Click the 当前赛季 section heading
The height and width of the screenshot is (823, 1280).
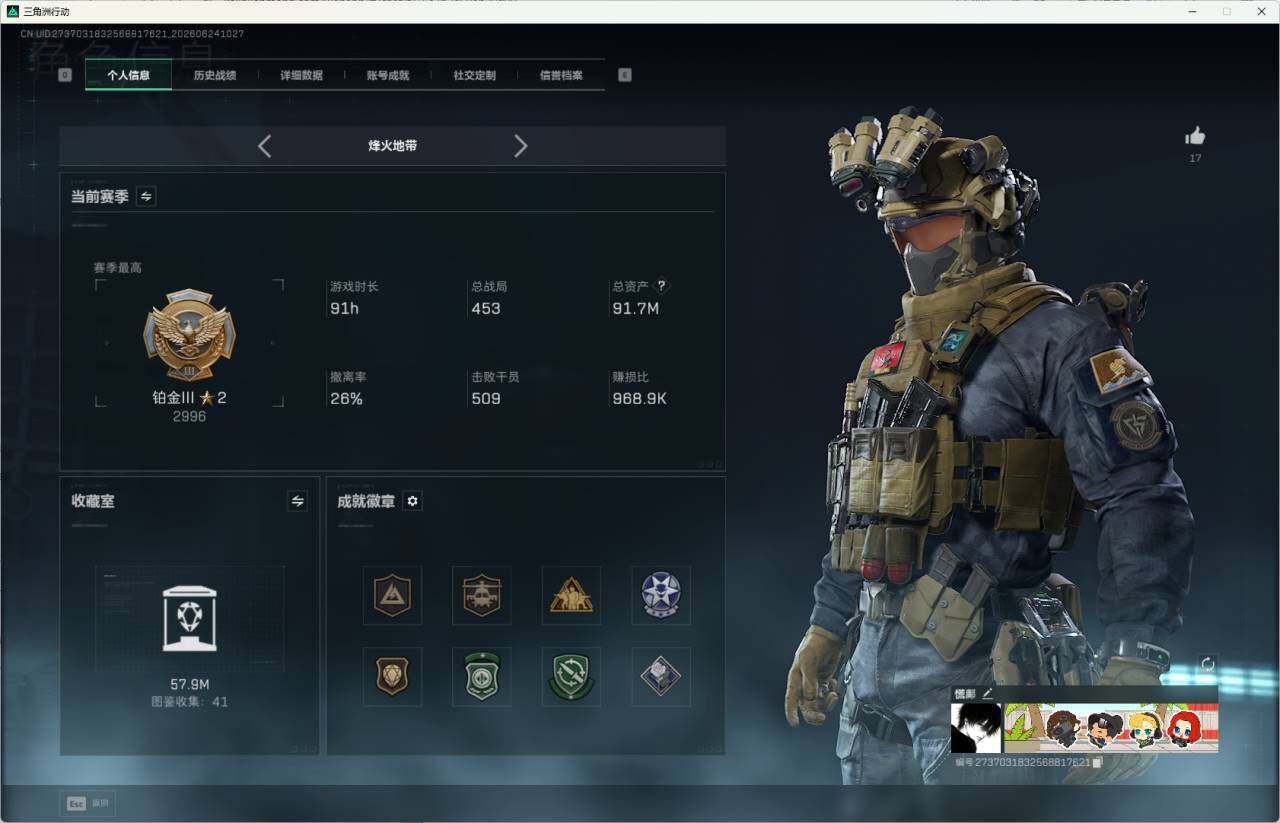100,196
